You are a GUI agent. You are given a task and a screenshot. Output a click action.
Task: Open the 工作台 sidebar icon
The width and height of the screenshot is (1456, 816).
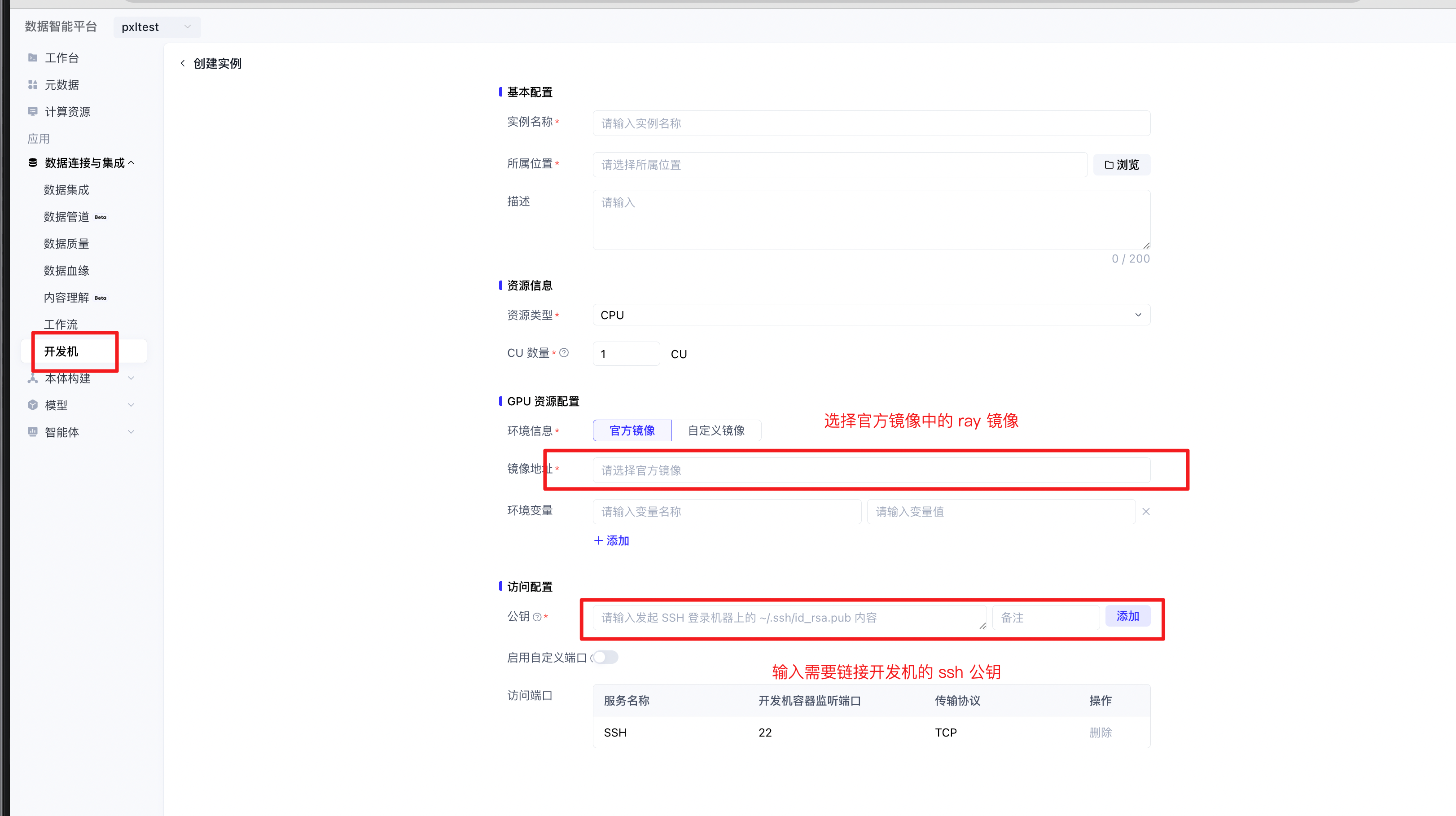[33, 57]
